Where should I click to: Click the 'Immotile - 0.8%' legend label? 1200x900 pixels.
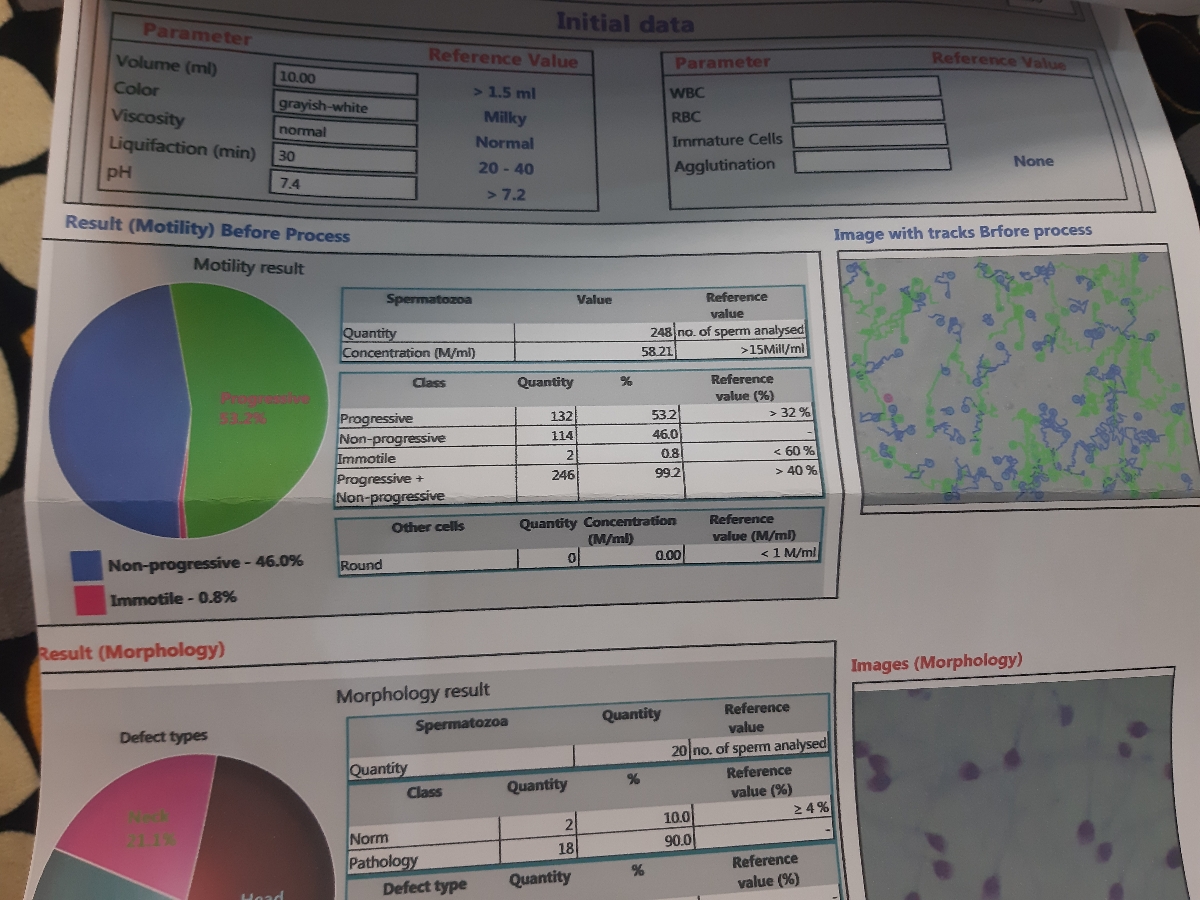[x=174, y=598]
